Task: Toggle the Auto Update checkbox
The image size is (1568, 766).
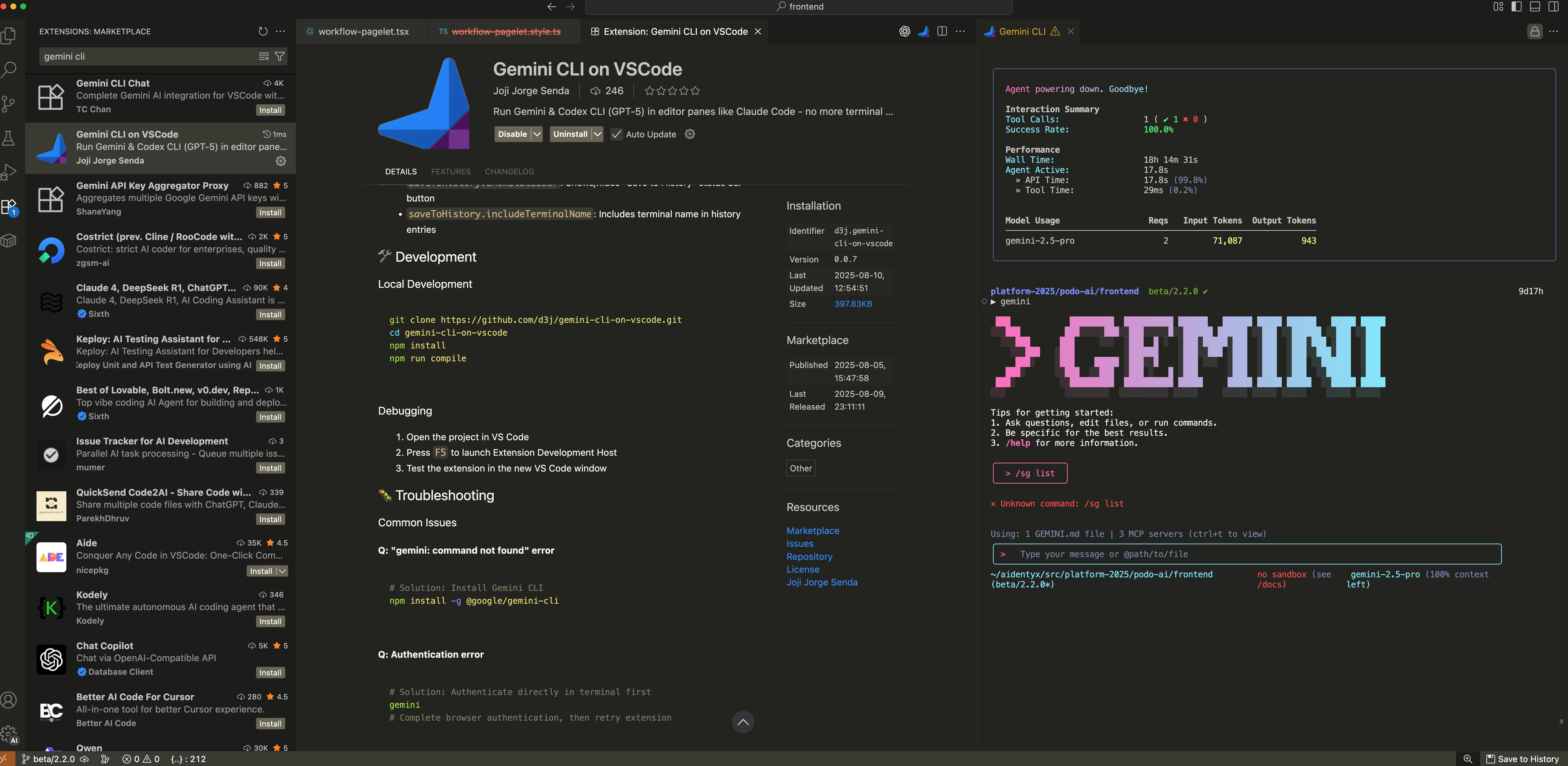Action: (x=616, y=134)
